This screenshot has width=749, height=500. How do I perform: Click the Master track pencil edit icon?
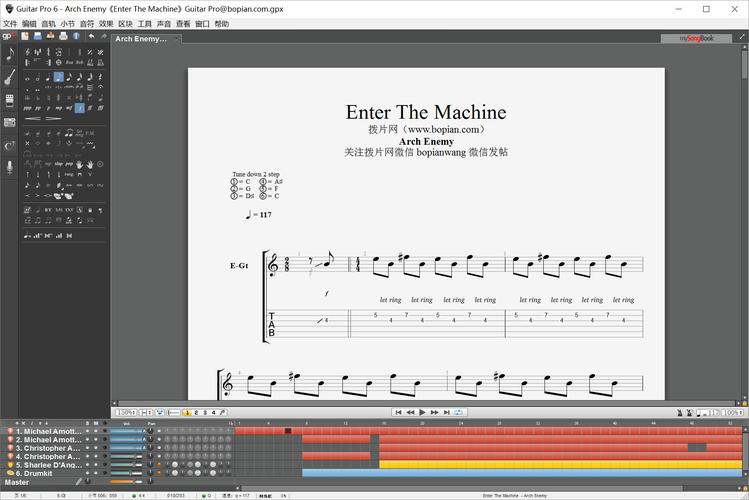pyautogui.click(x=79, y=482)
